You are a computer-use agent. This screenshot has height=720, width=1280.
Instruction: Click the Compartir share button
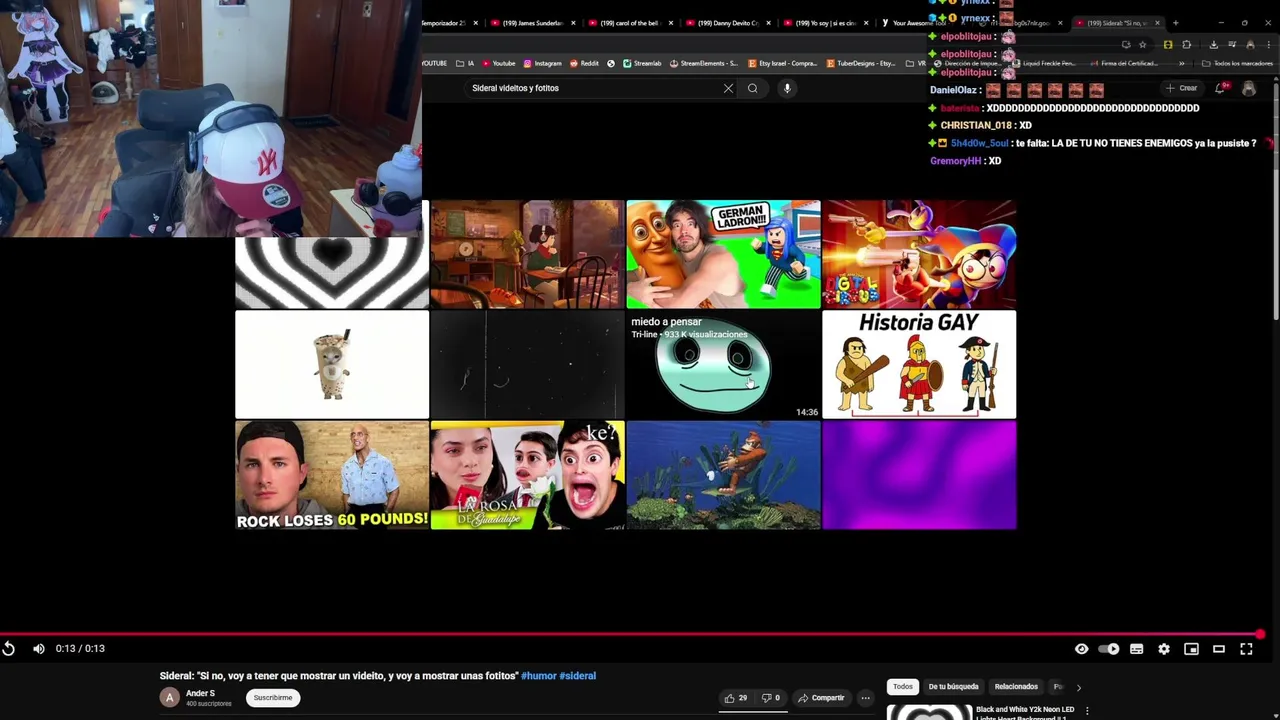821,698
